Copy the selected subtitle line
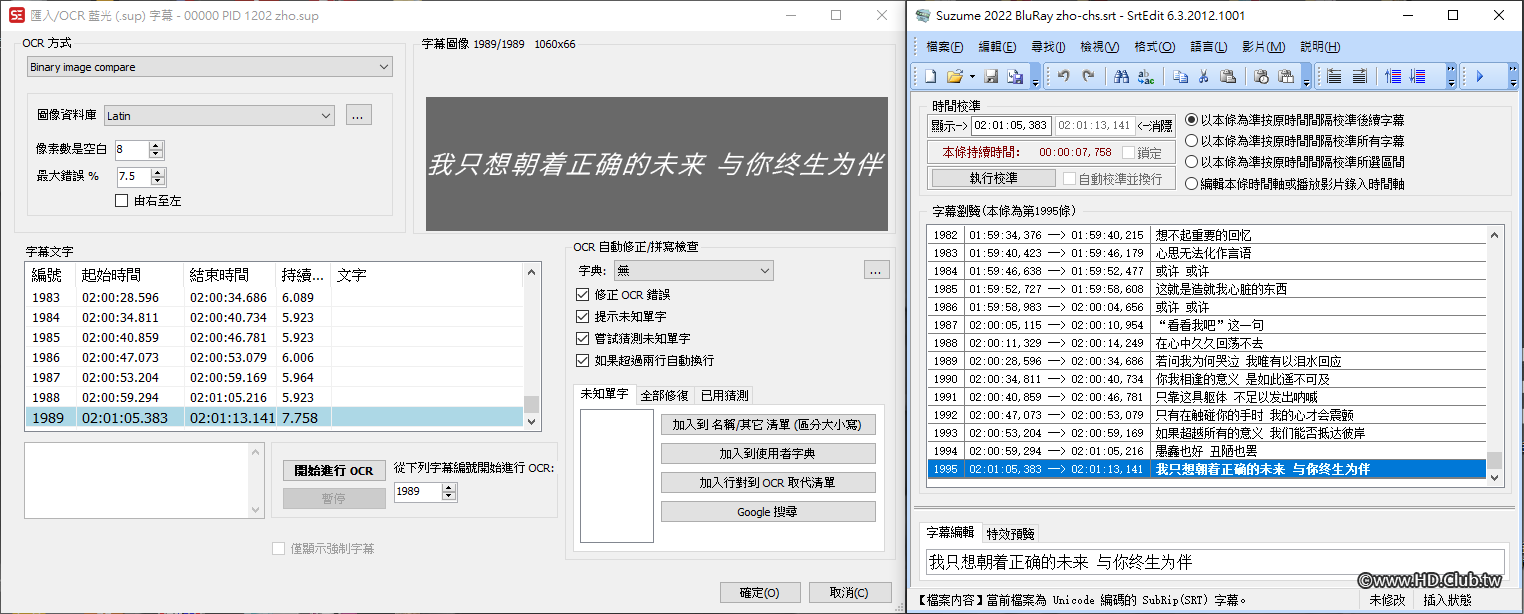Screen dimensions: 1524x614 [x=1183, y=76]
